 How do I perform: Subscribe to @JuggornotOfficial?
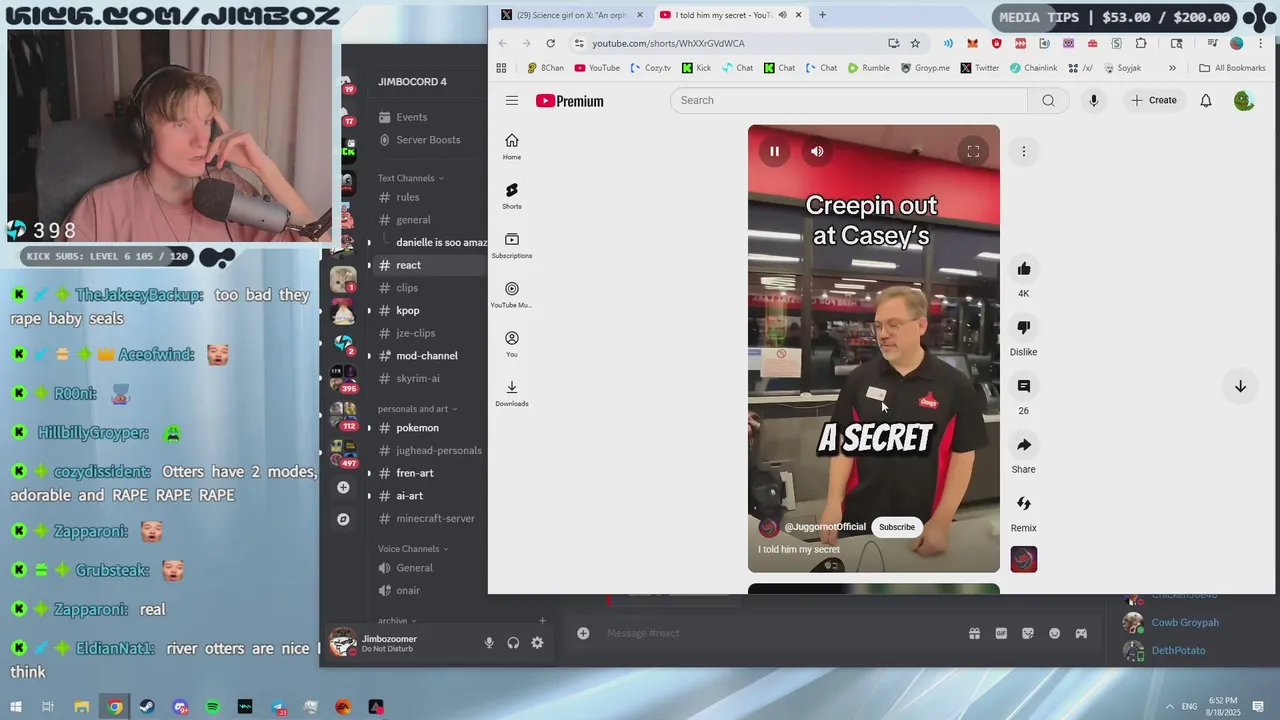897,527
